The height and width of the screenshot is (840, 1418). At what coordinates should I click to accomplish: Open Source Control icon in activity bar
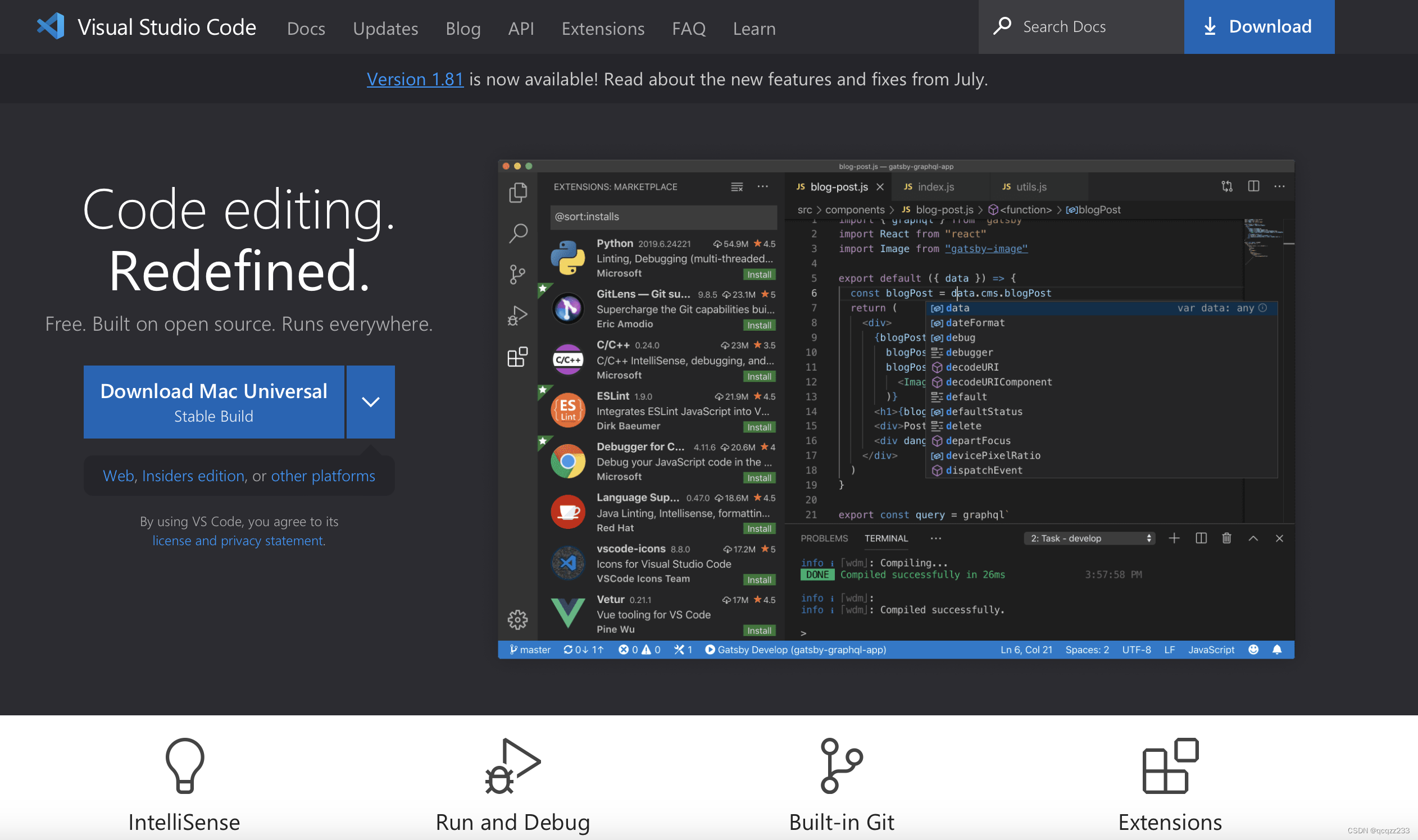(517, 274)
